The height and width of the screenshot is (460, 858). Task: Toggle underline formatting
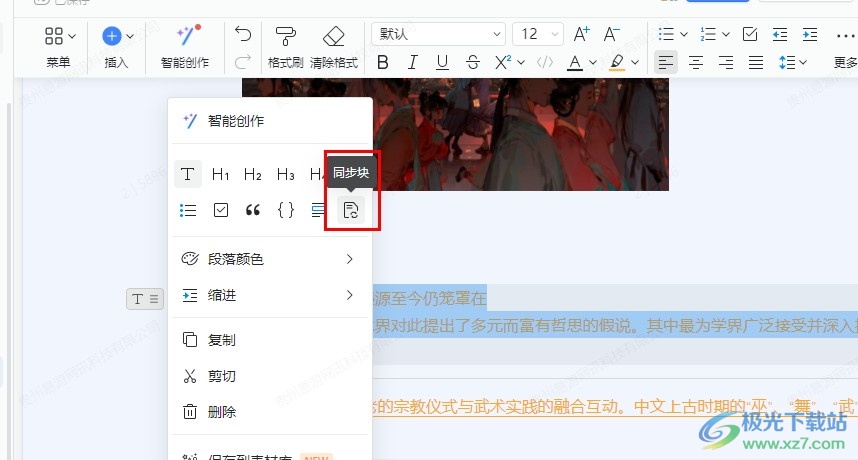442,62
